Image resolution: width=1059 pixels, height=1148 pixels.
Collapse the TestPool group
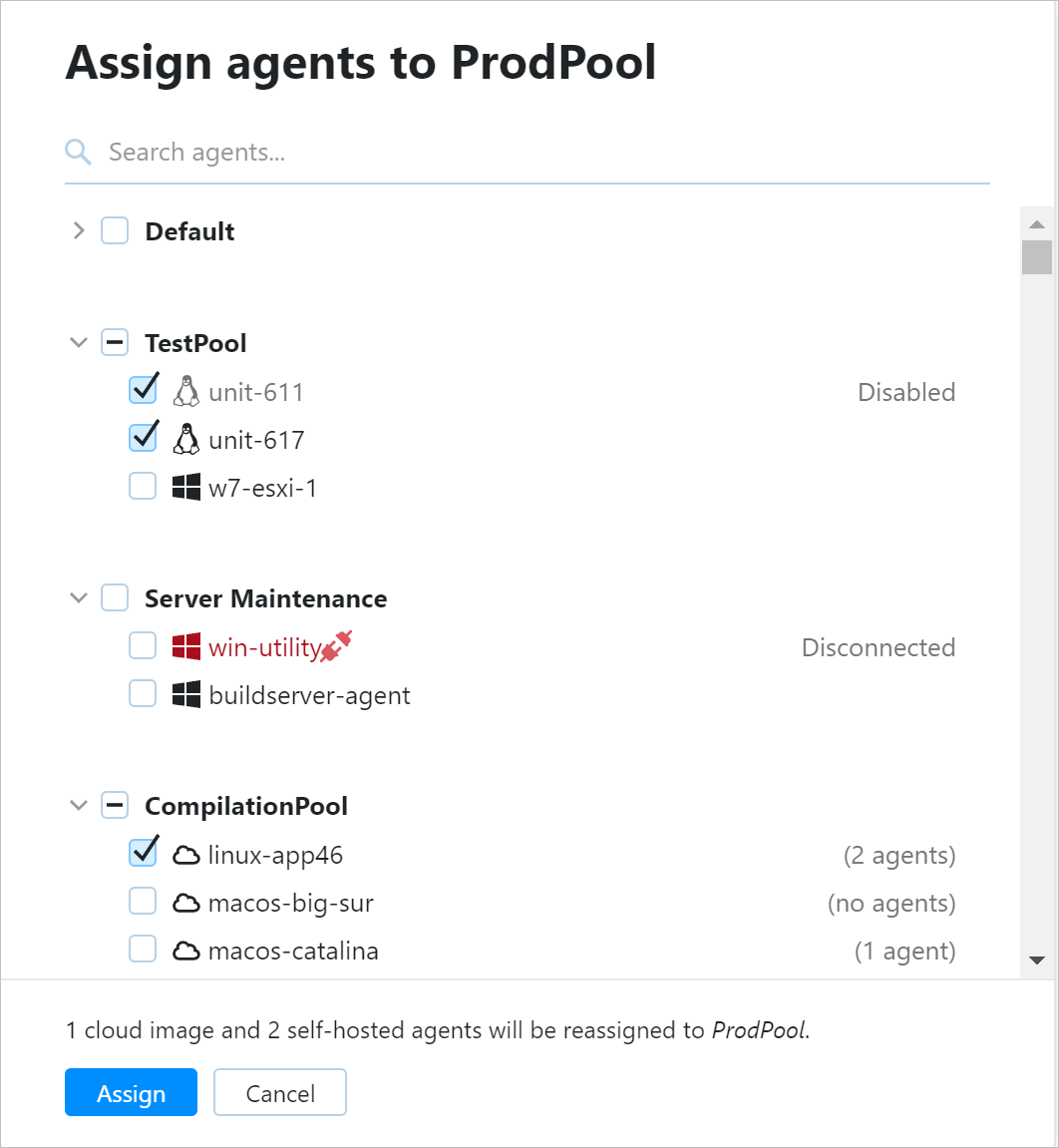tap(79, 342)
